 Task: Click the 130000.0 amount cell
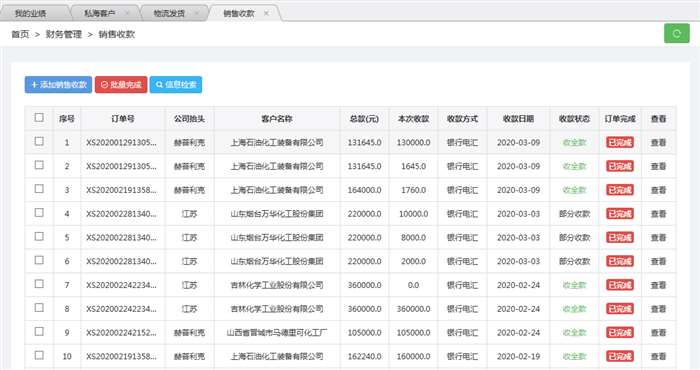[x=413, y=143]
